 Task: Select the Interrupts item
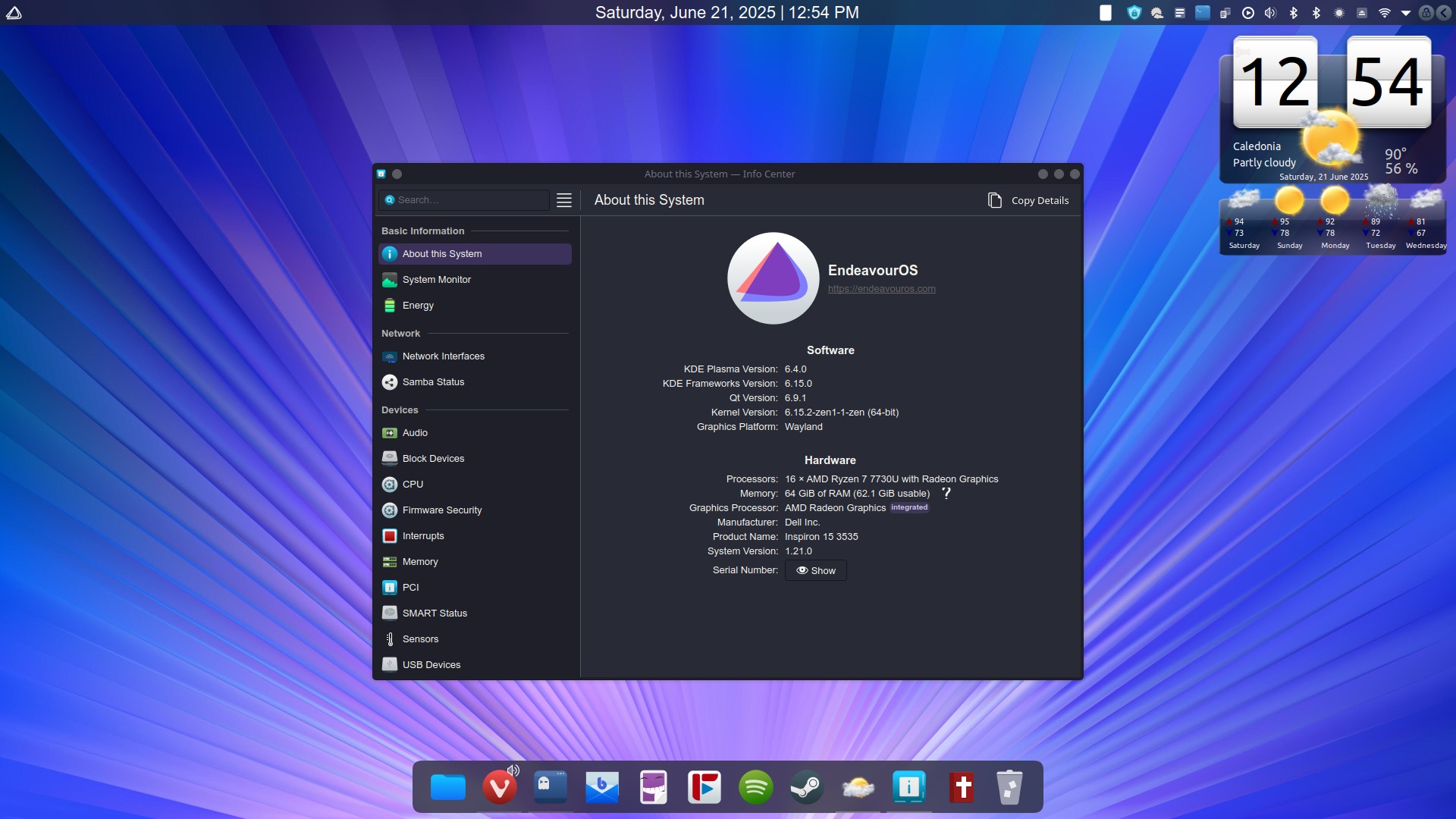pos(422,536)
